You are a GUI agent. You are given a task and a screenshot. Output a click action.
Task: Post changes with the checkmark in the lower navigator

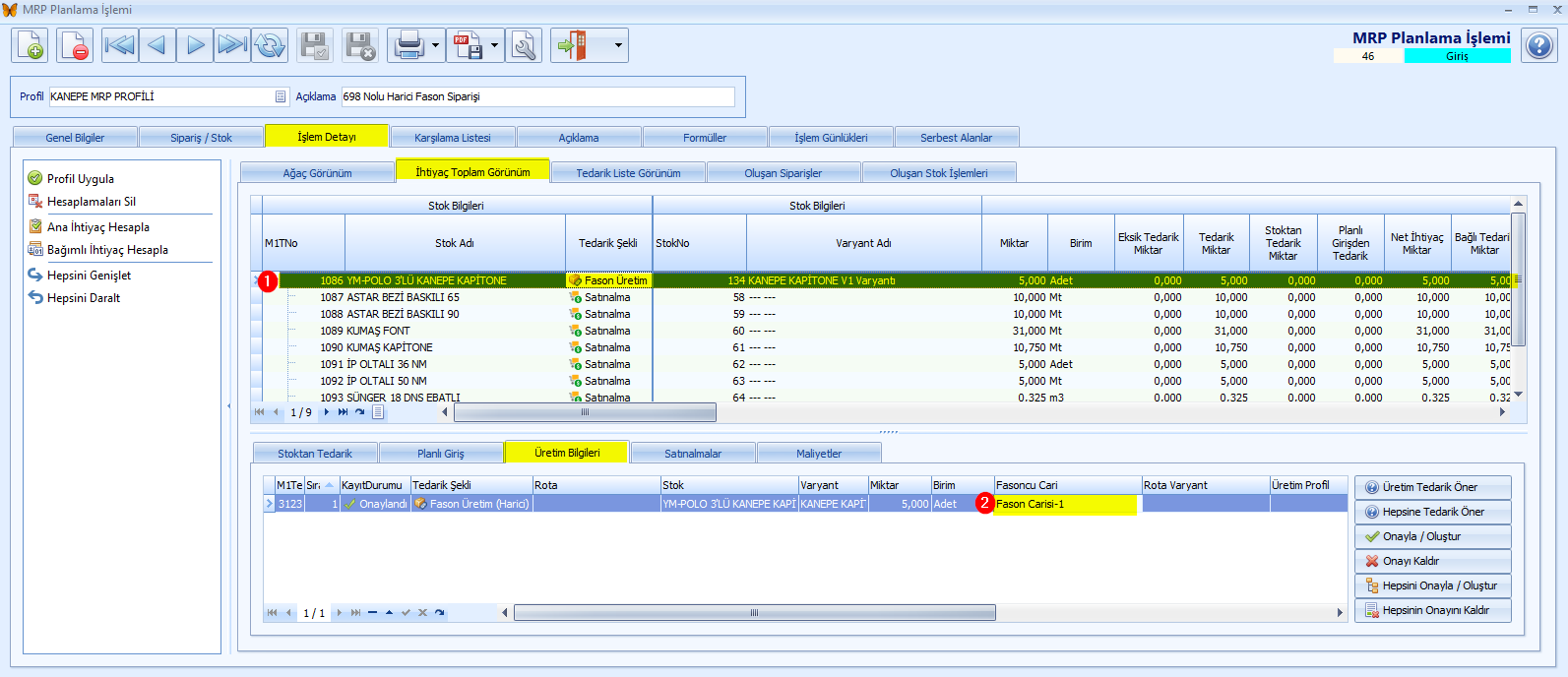(x=406, y=612)
